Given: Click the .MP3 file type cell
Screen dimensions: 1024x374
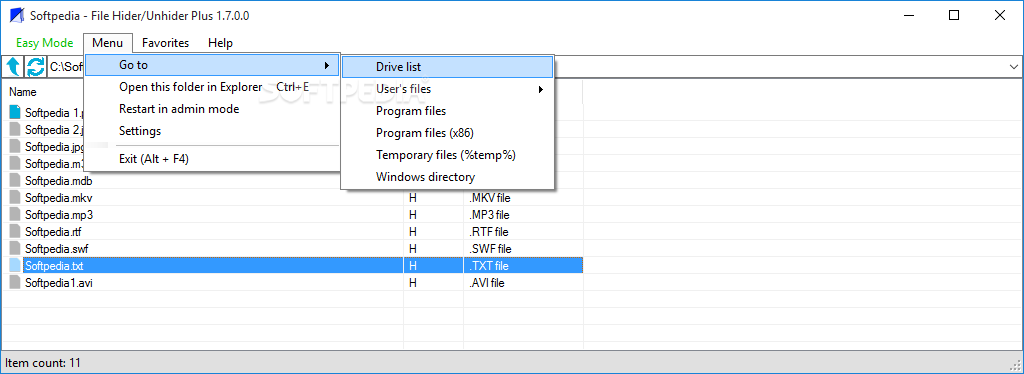Looking at the screenshot, I should click(489, 215).
